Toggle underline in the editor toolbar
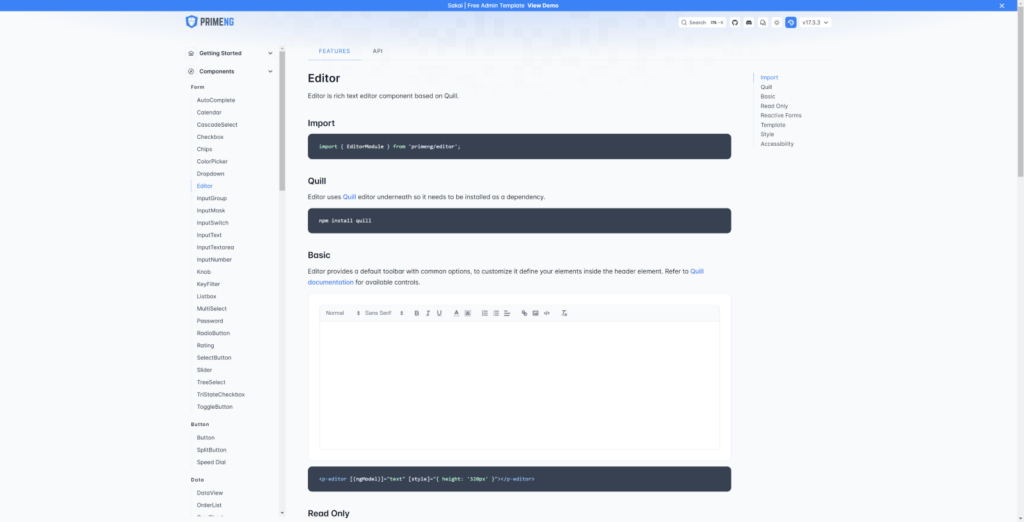The width and height of the screenshot is (1024, 522). [440, 314]
